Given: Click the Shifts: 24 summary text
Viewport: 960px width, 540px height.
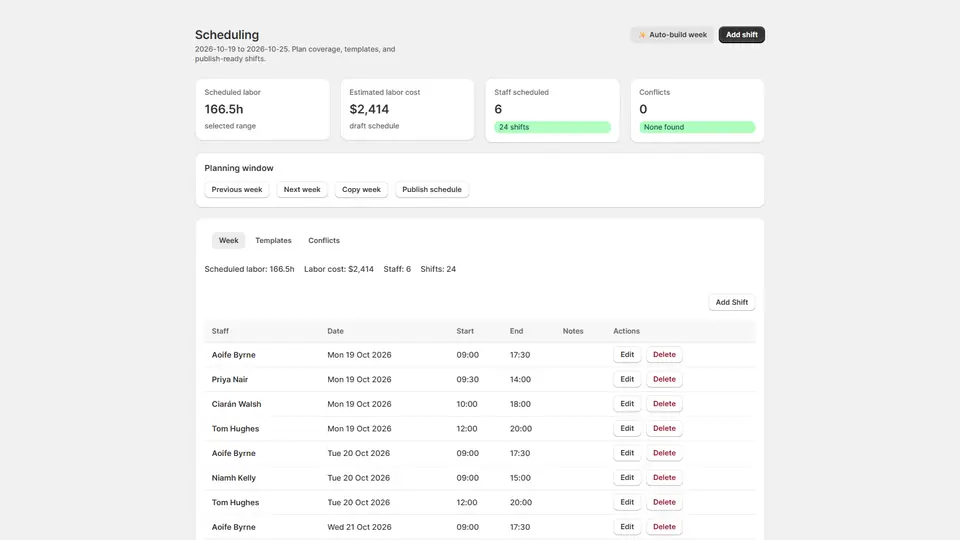Looking at the screenshot, I should (438, 269).
